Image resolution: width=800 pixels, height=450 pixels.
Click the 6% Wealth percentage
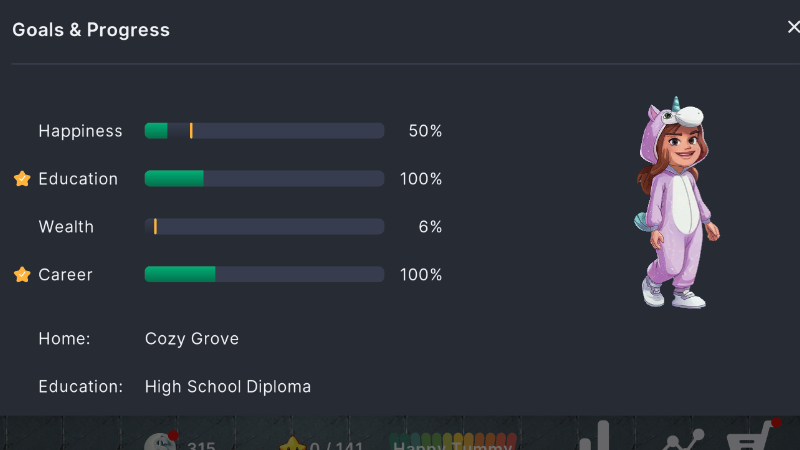[430, 227]
